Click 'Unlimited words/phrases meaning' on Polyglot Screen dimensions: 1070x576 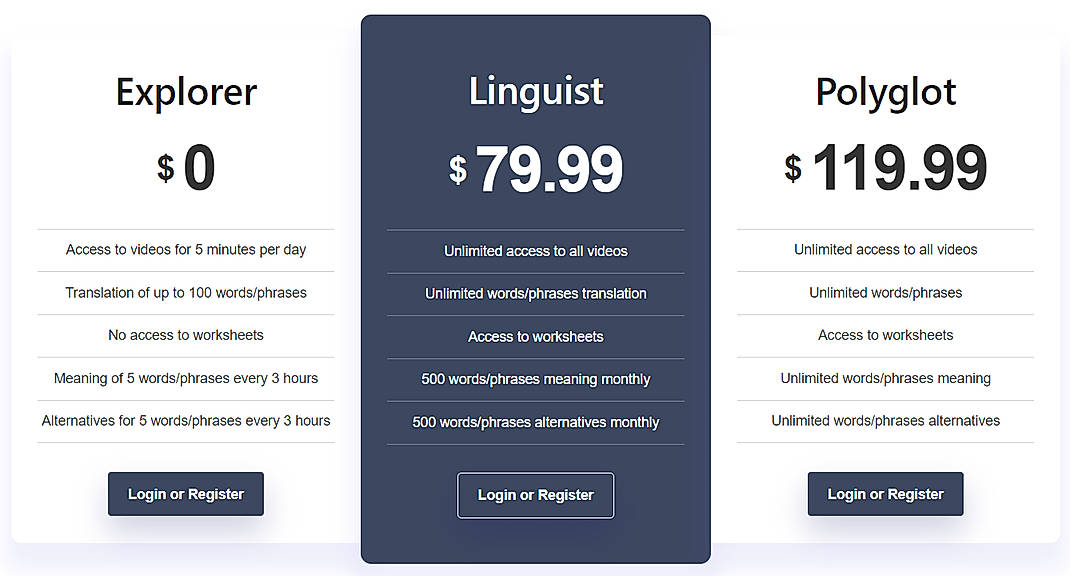coord(885,378)
